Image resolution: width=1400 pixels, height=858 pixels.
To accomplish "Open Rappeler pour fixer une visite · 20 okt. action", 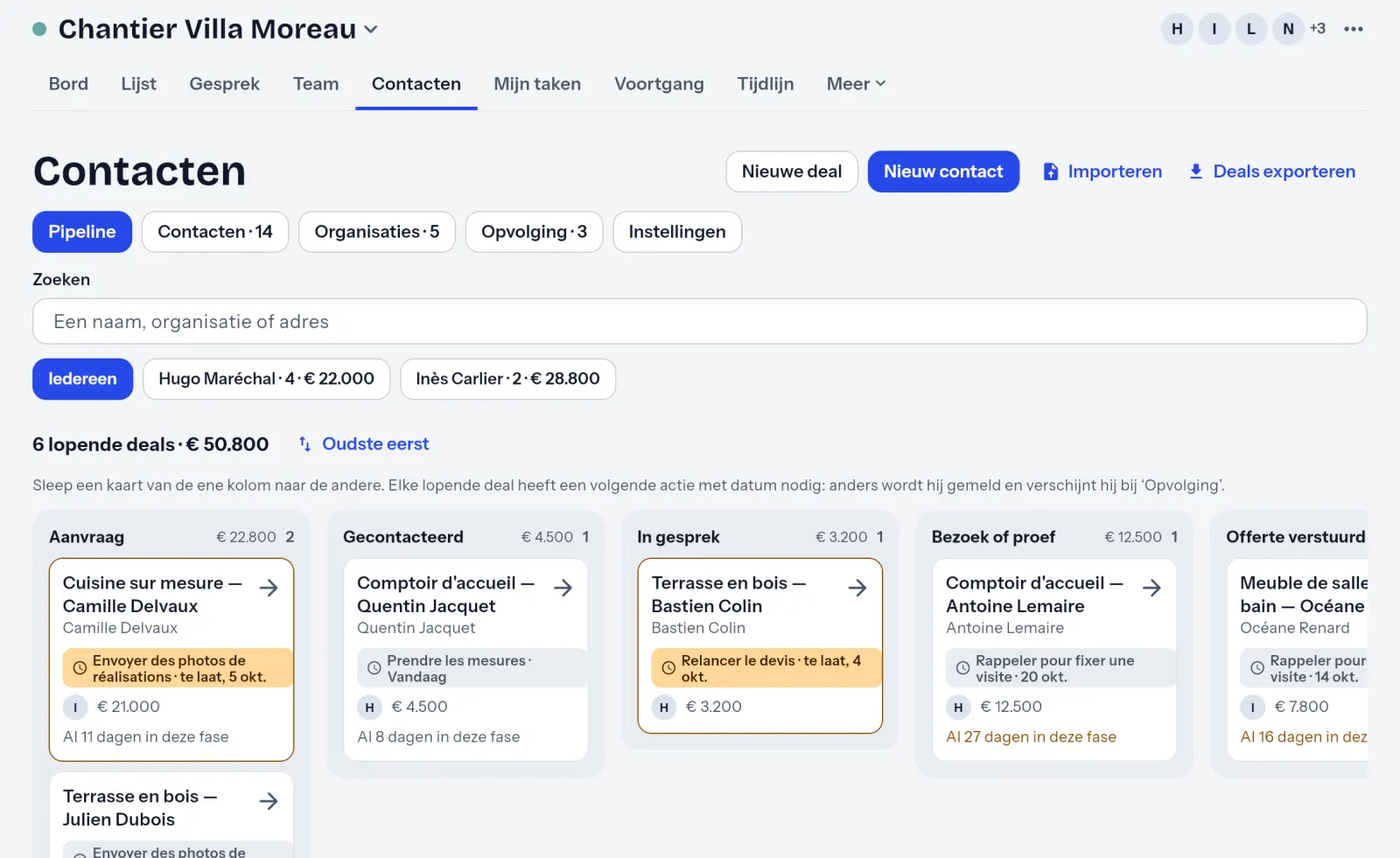I will tap(1060, 668).
